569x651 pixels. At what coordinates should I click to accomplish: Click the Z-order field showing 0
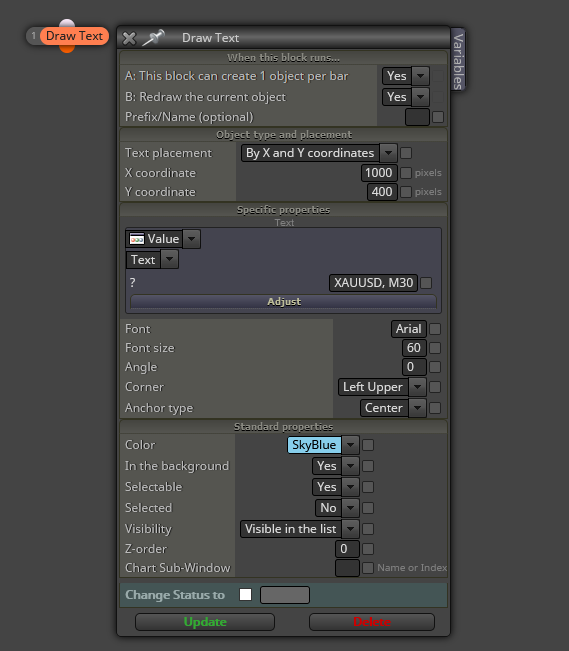tap(347, 549)
